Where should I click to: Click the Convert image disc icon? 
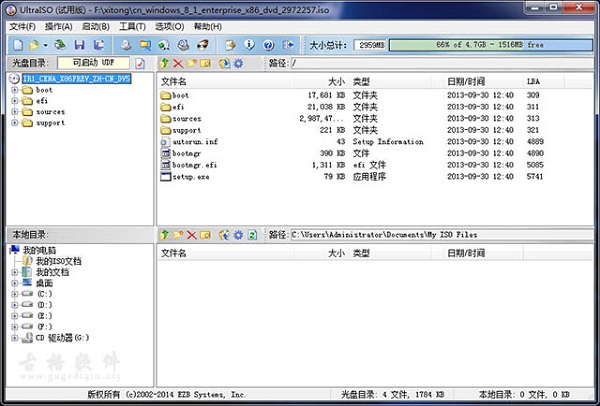(x=164, y=45)
